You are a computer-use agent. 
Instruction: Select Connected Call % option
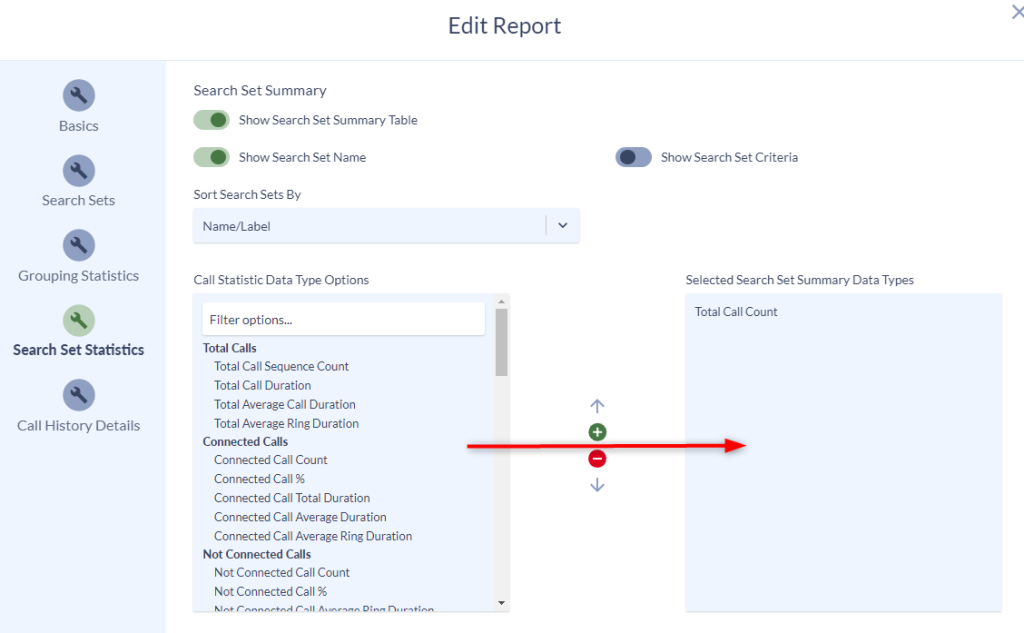[x=259, y=479]
